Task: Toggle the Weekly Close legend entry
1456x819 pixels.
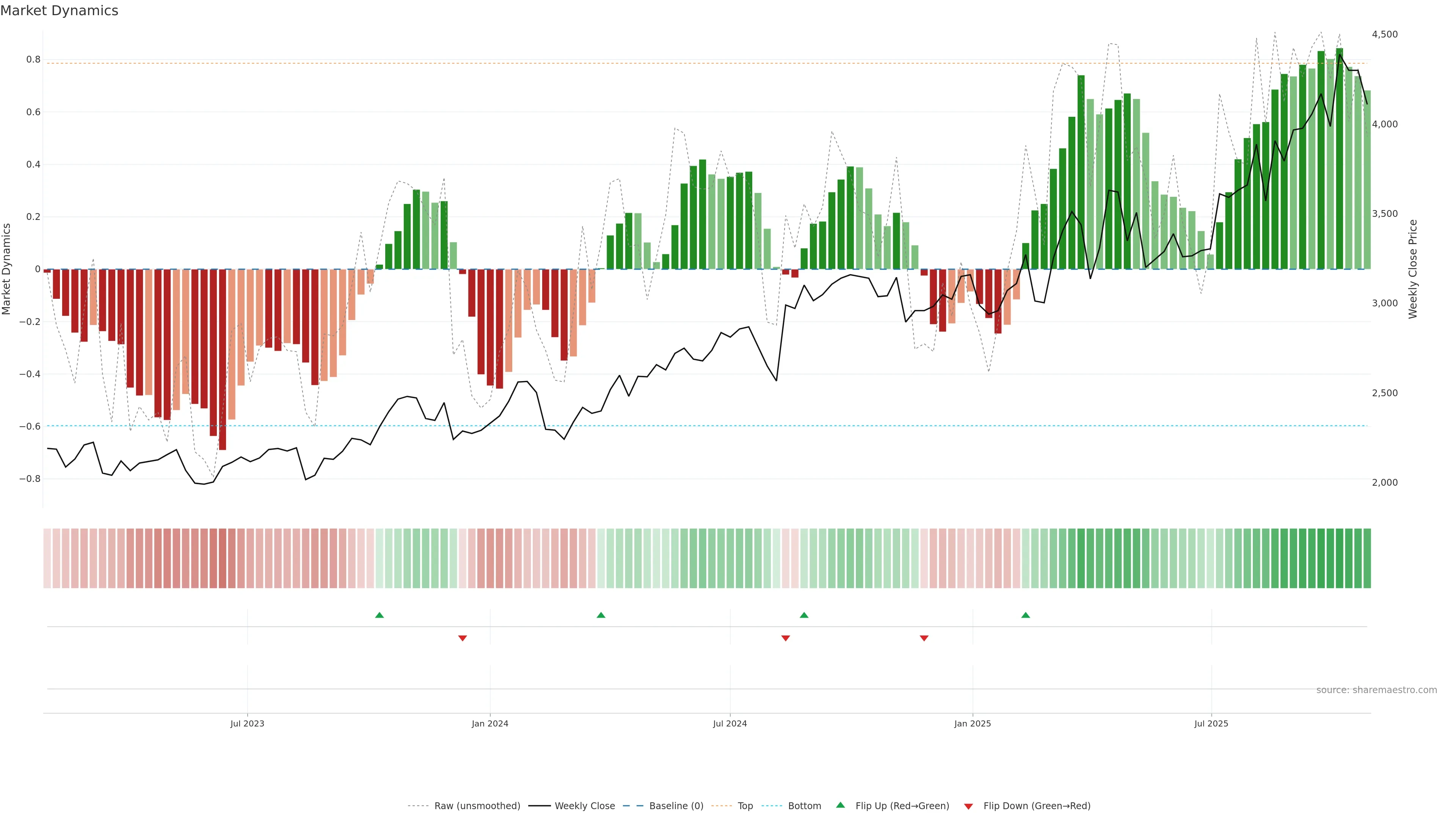Action: click(x=584, y=806)
